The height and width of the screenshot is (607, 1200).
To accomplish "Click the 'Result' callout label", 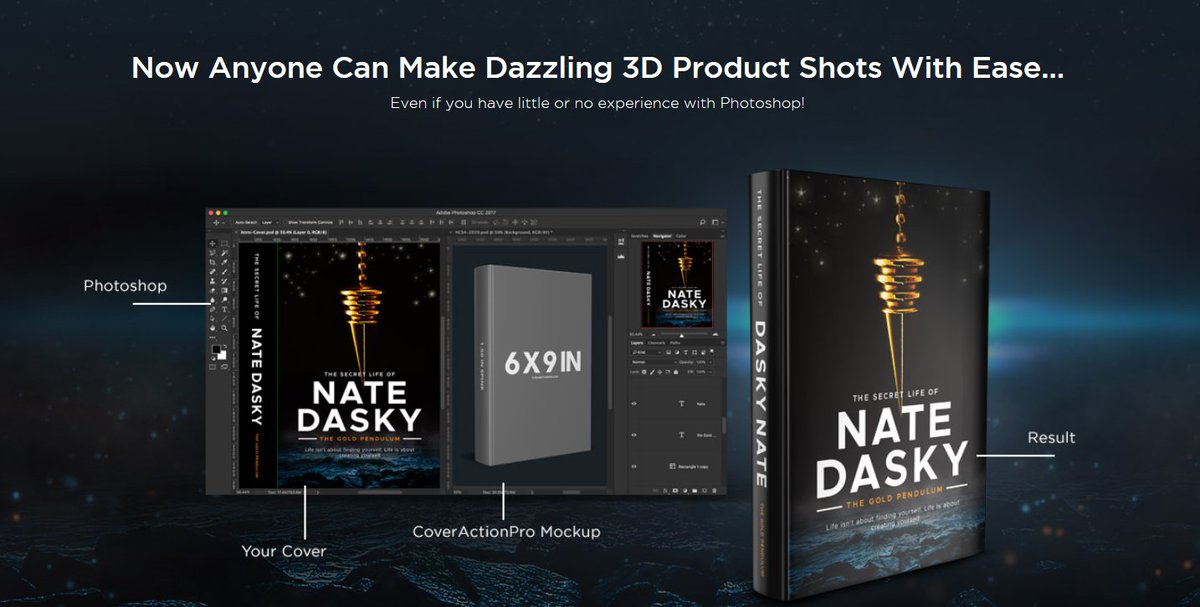I will (x=1051, y=438).
